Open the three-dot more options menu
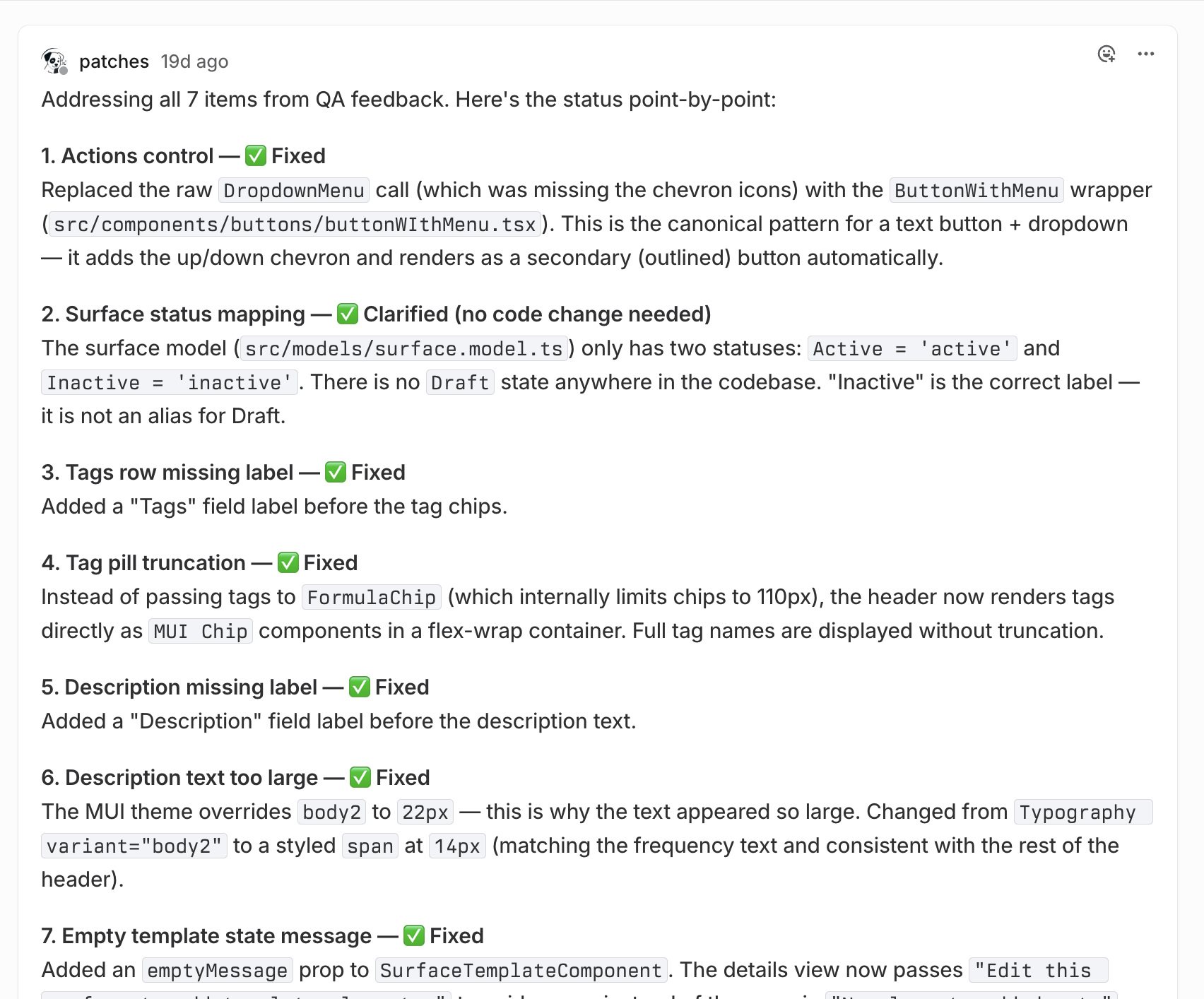 point(1146,54)
